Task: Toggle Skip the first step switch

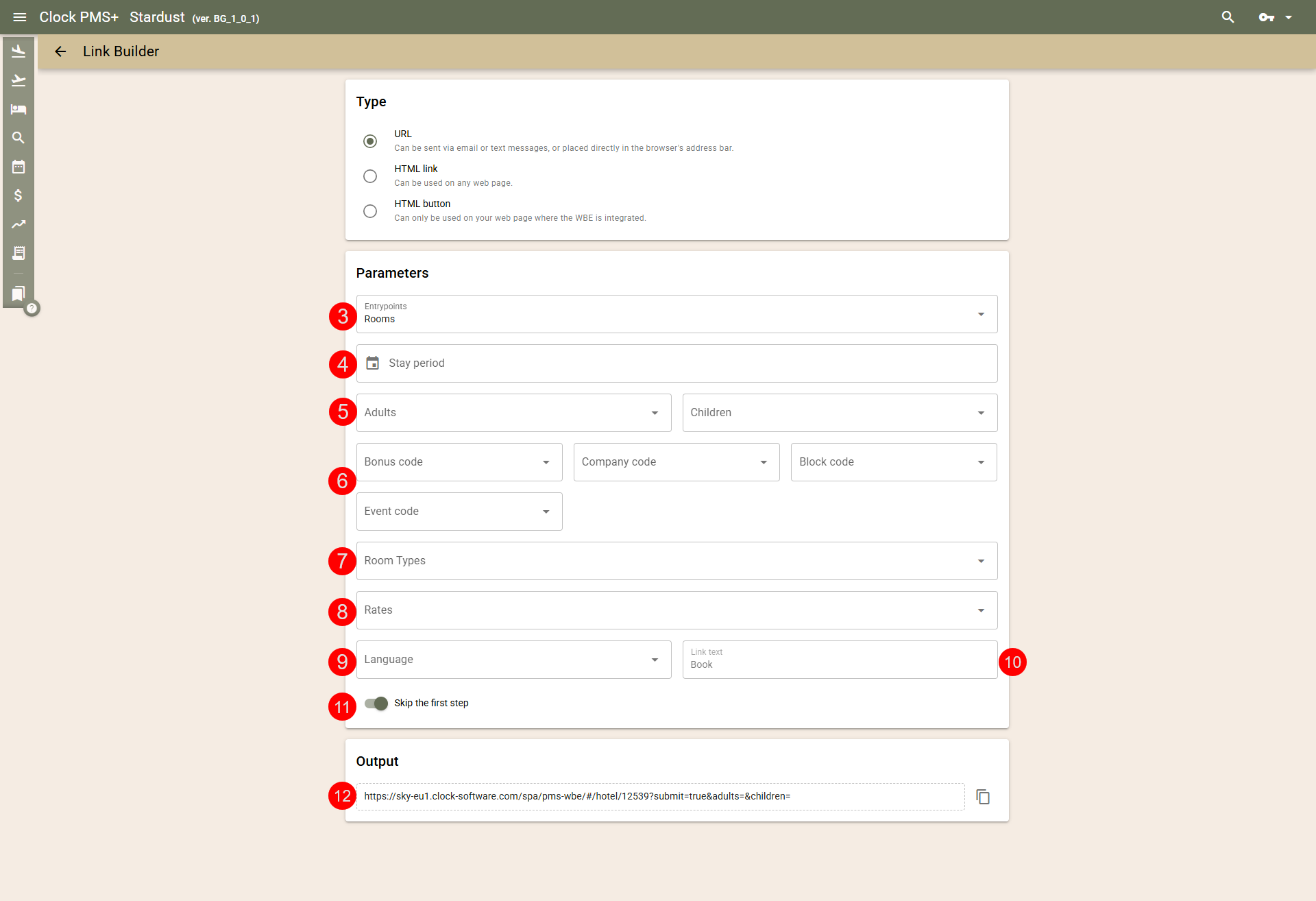Action: tap(376, 704)
